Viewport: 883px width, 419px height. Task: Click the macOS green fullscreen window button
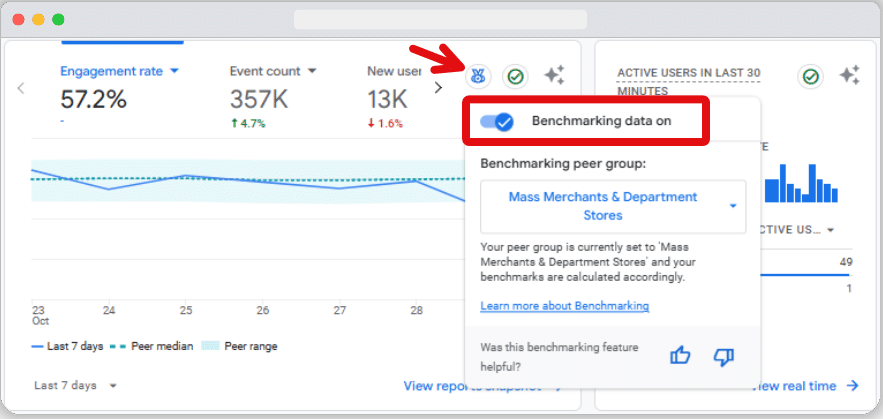tap(58, 20)
